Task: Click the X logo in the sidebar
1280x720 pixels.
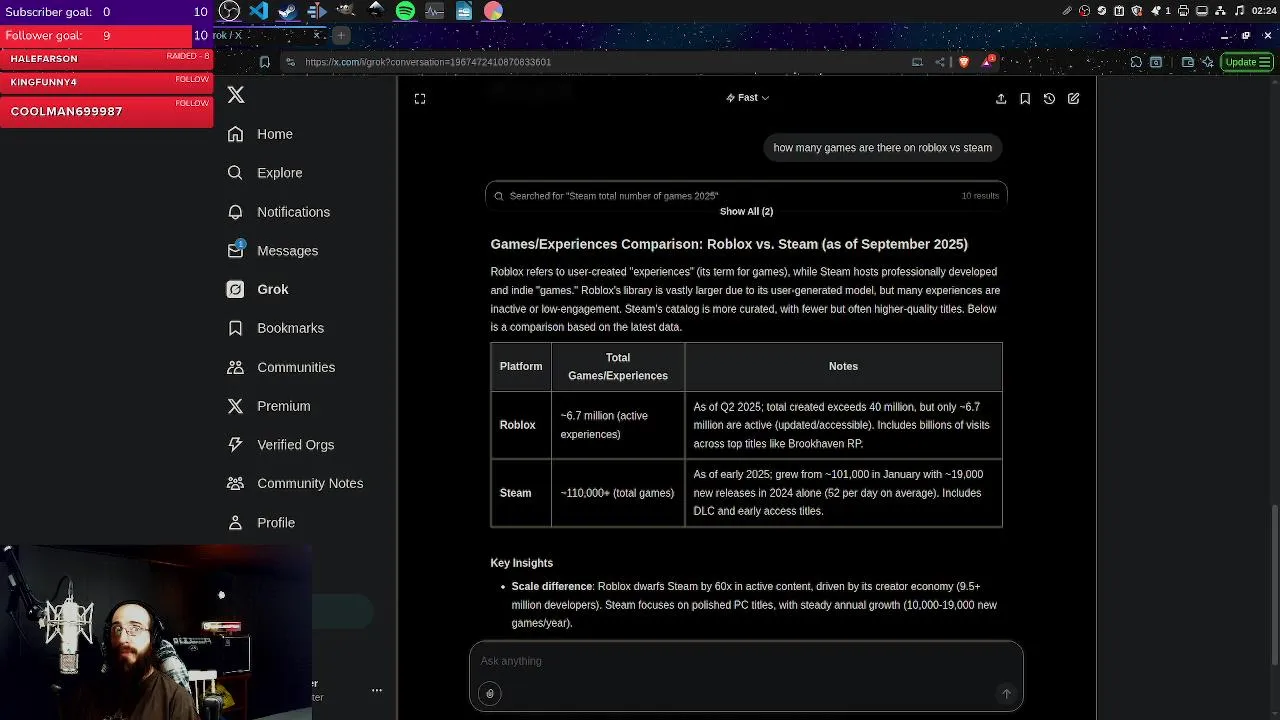Action: [x=236, y=95]
